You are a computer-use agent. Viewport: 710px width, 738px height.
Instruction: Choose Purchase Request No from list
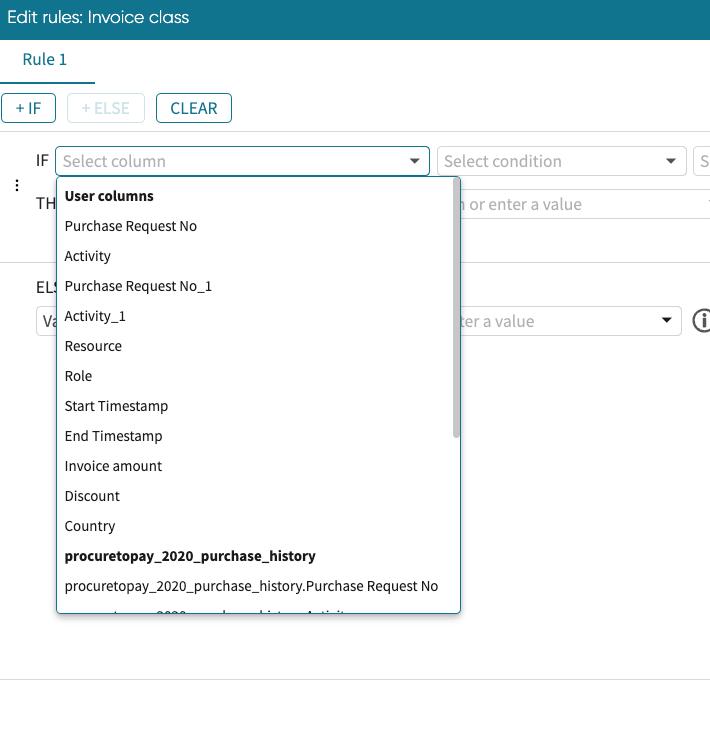click(131, 226)
